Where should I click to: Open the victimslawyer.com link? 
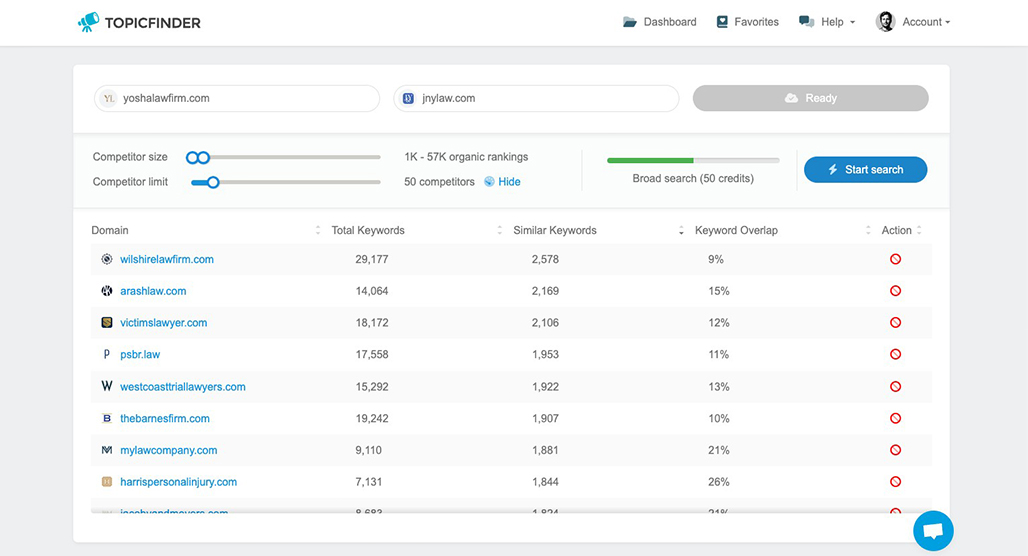(x=163, y=323)
